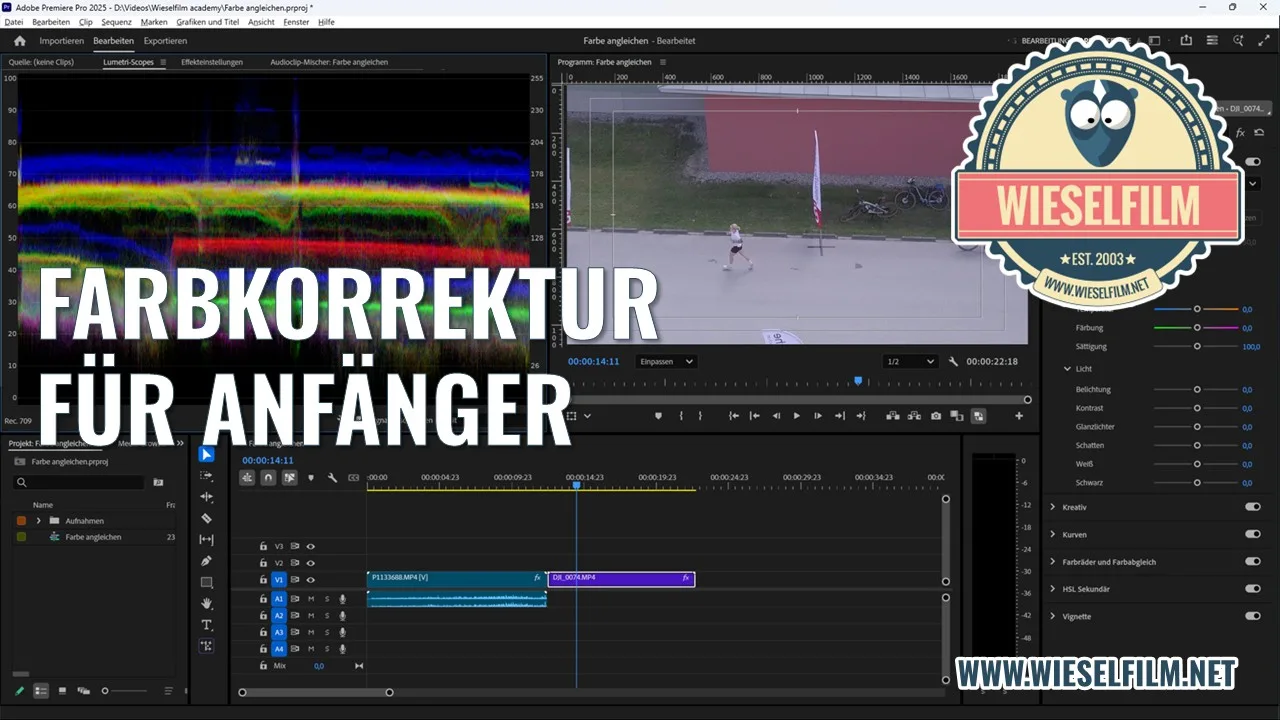Open program monitor settings wrench
1280x720 pixels.
[x=954, y=361]
